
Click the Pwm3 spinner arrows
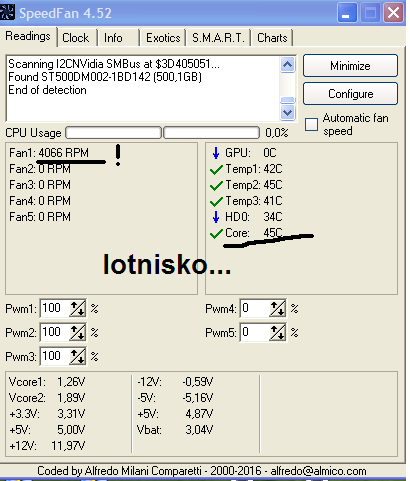click(77, 356)
